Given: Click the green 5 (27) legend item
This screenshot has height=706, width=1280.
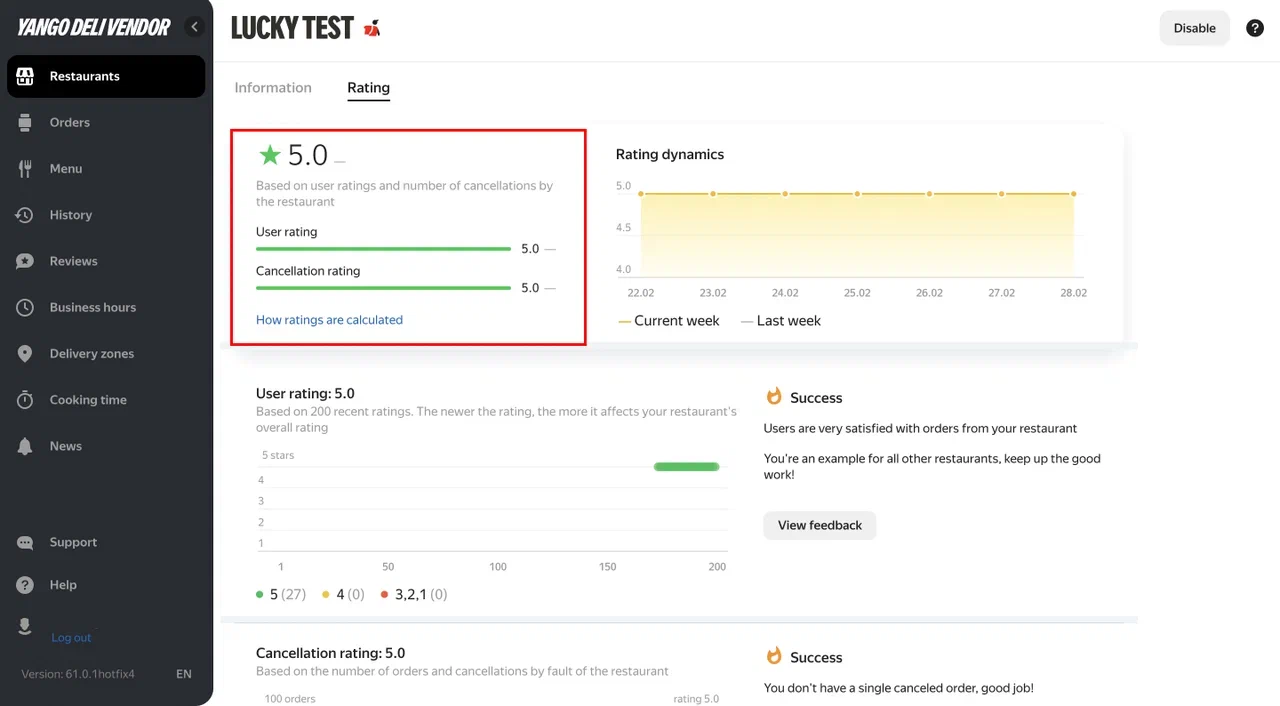Looking at the screenshot, I should pos(281,594).
